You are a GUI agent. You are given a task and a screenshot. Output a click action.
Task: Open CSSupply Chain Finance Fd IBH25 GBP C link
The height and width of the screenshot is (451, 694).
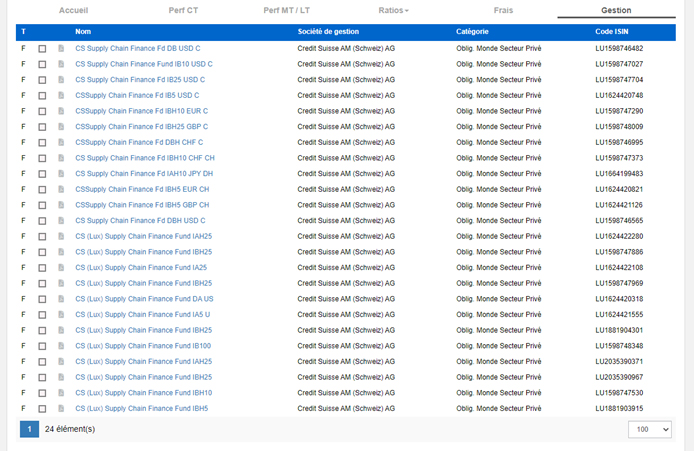[x=142, y=127]
